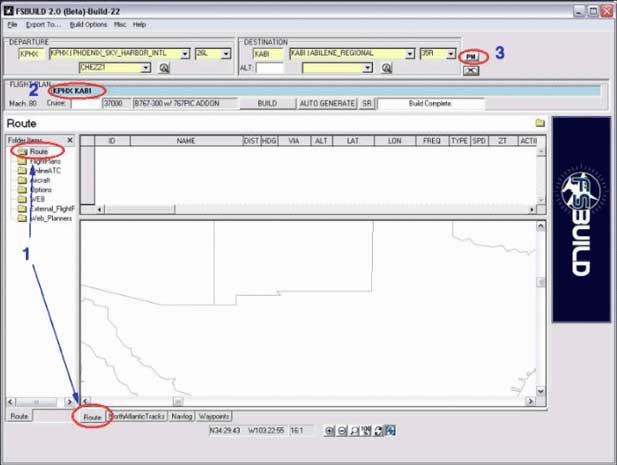
Task: Click the map vertical scrollbar thumb
Action: (541, 282)
